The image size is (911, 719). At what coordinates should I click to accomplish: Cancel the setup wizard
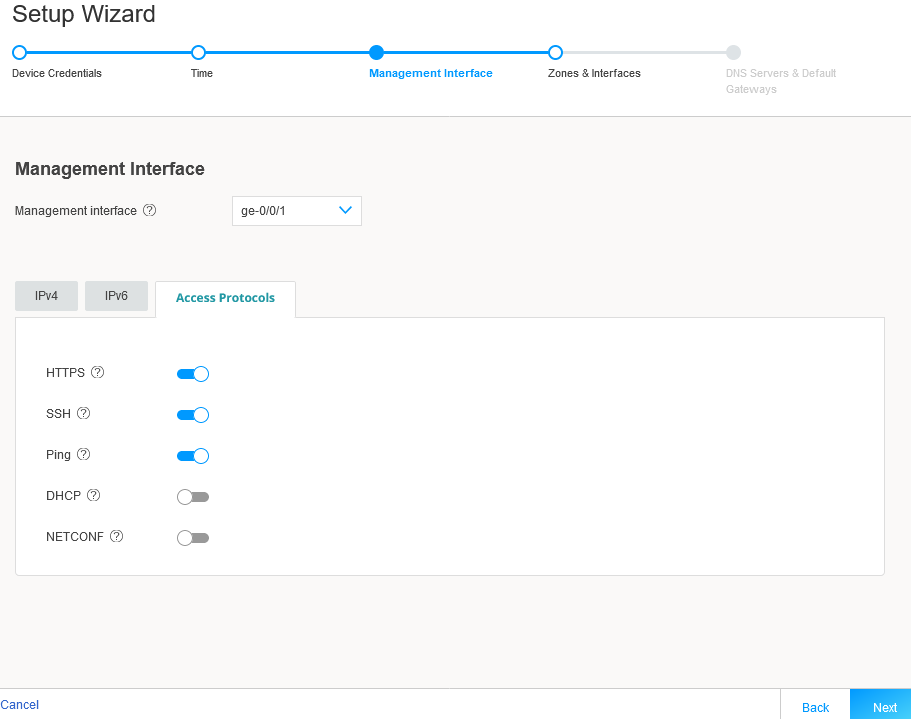(x=20, y=704)
